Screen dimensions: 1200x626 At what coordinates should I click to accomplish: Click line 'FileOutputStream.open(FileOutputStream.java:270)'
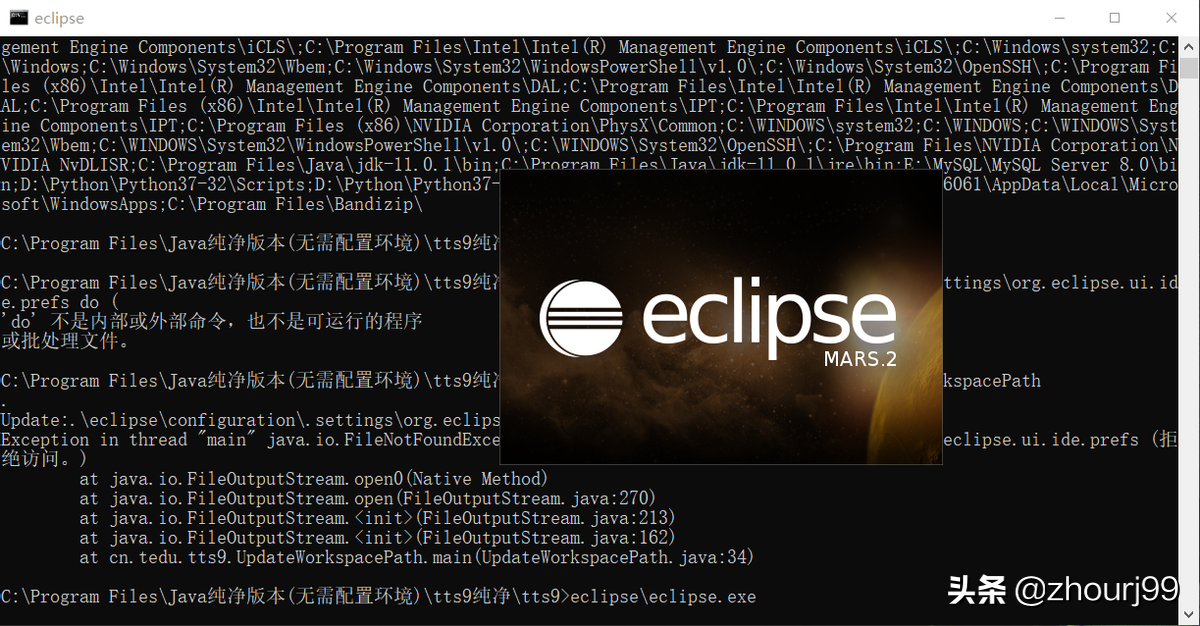pyautogui.click(x=367, y=498)
